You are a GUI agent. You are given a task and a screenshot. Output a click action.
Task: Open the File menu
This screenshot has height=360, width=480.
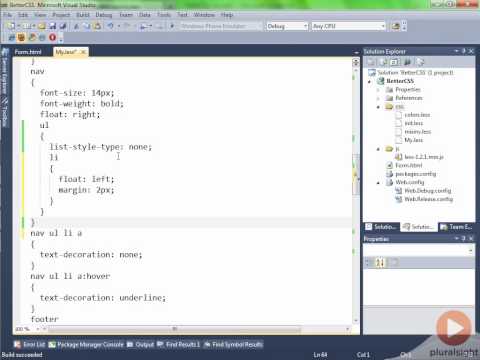point(7,15)
